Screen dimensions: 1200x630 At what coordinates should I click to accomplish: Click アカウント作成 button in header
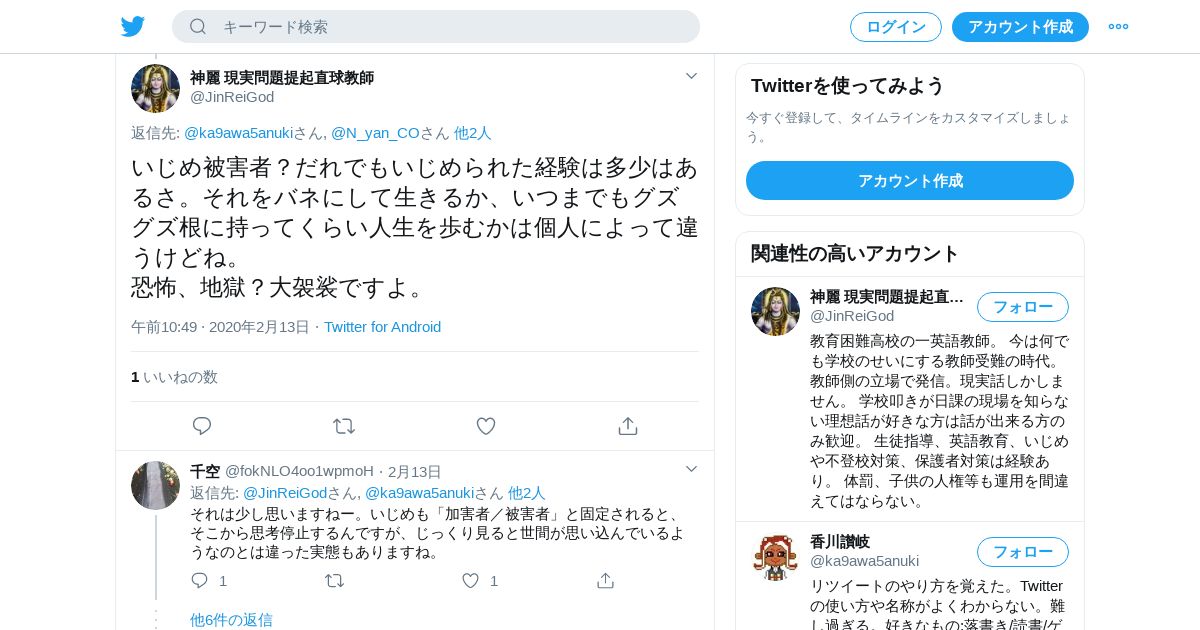coord(1020,27)
